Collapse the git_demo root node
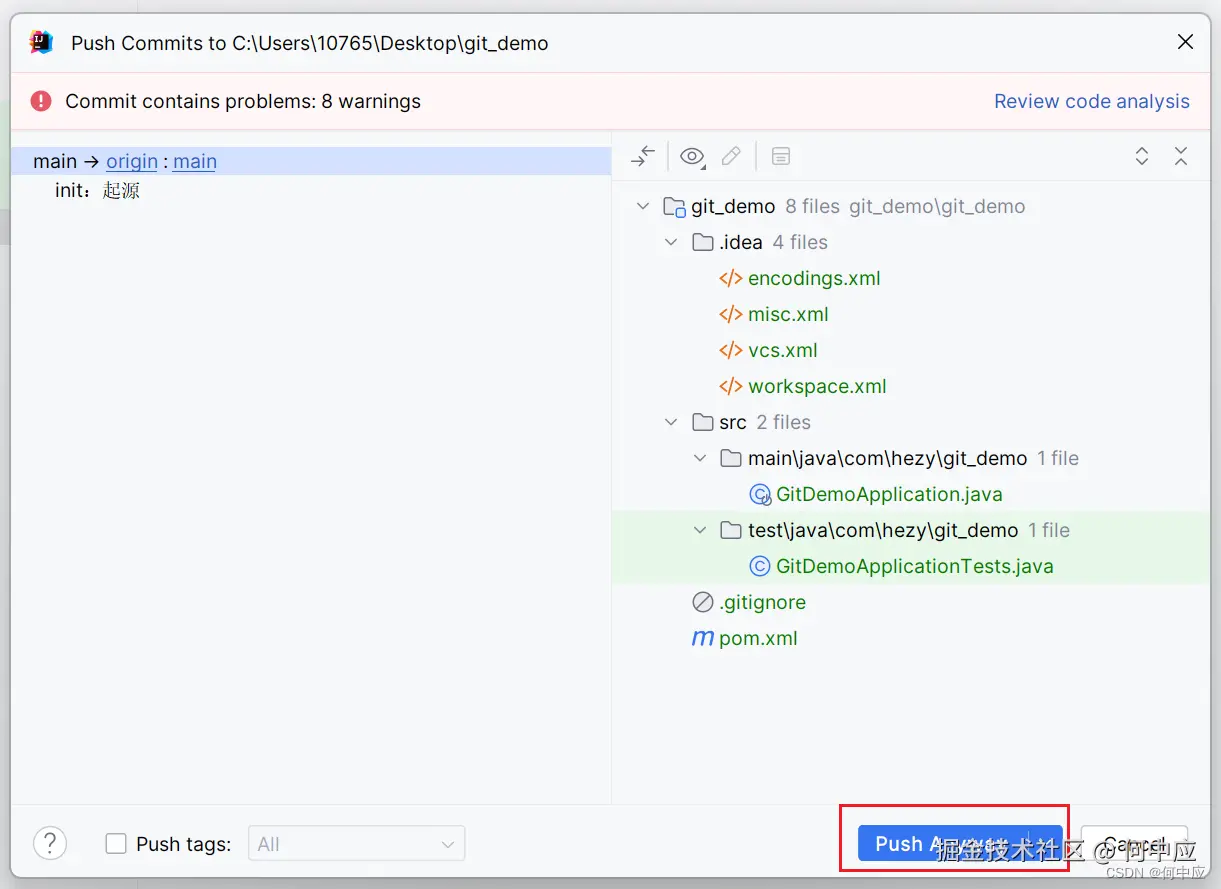 [x=643, y=206]
